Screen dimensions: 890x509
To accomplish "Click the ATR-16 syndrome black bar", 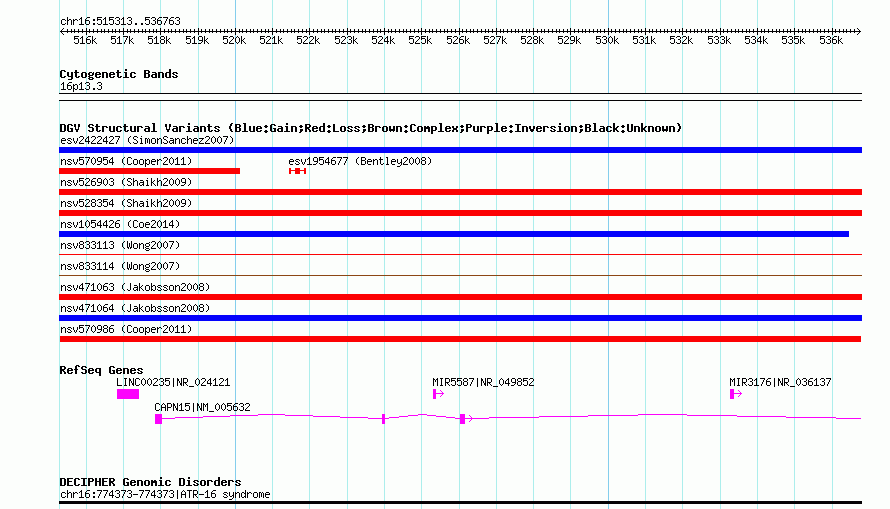I will pos(460,503).
